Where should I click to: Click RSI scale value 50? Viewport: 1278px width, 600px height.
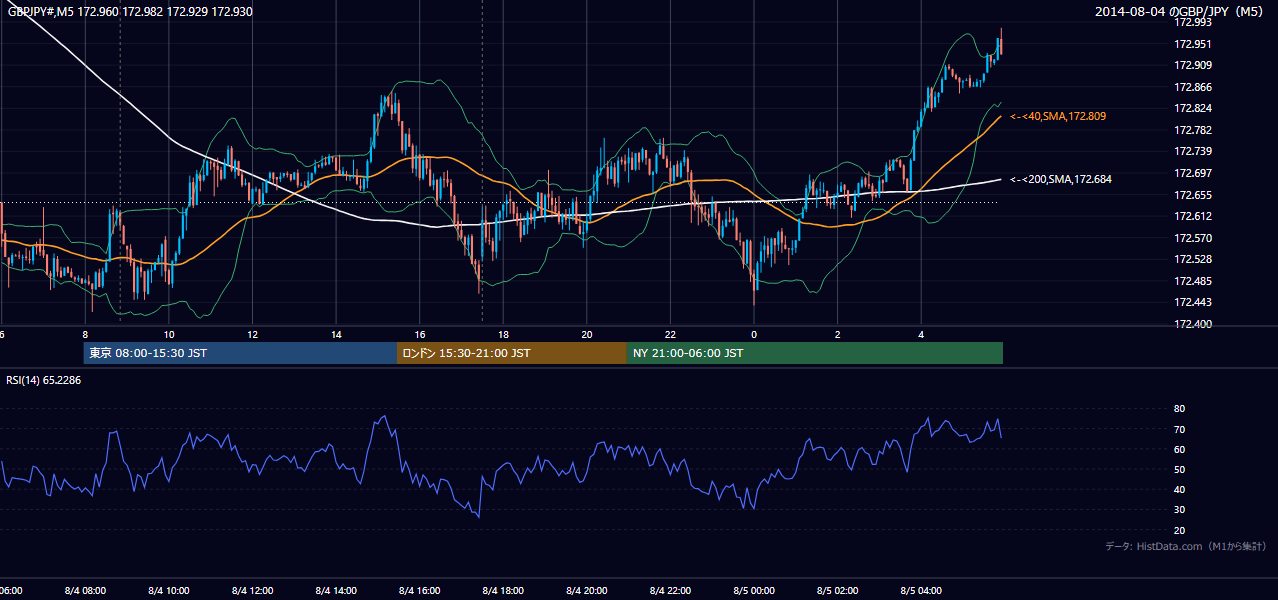pyautogui.click(x=1179, y=469)
